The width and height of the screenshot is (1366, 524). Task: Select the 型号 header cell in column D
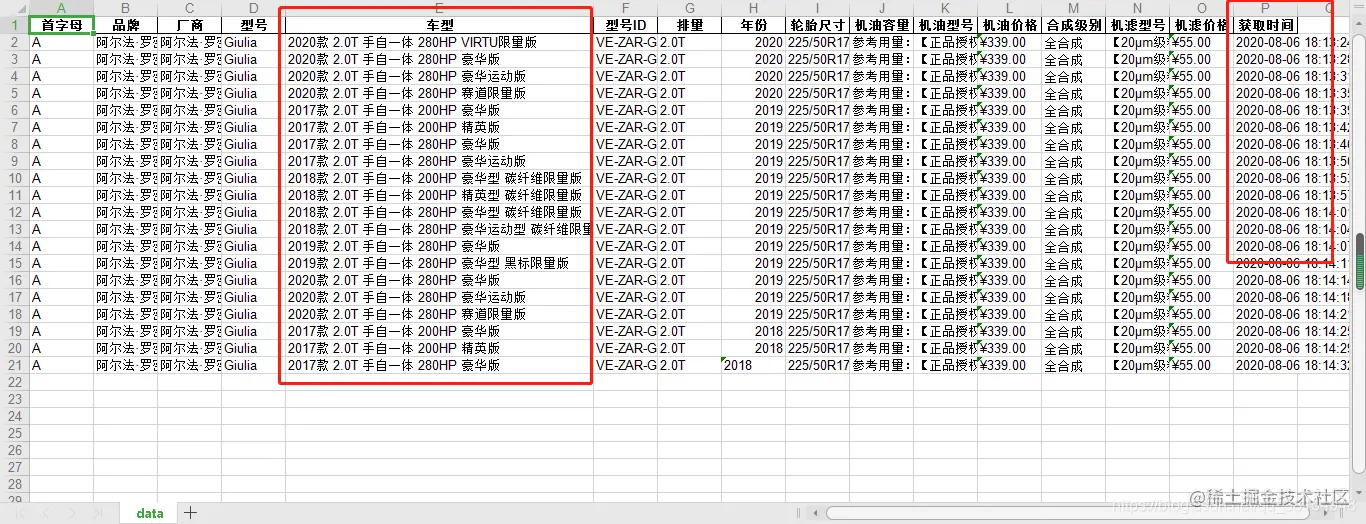click(253, 25)
